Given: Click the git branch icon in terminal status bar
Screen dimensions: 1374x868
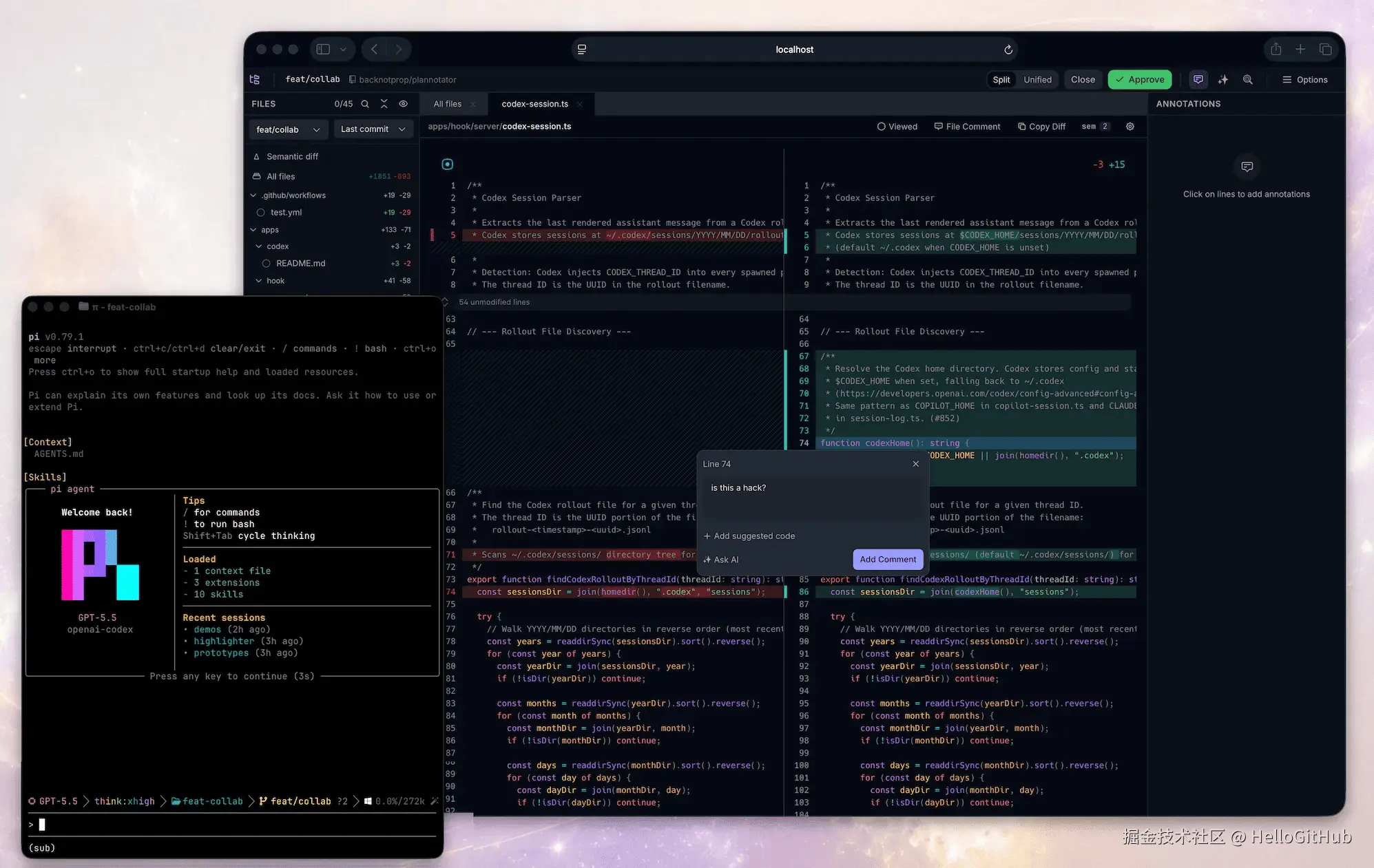Looking at the screenshot, I should pyautogui.click(x=263, y=801).
